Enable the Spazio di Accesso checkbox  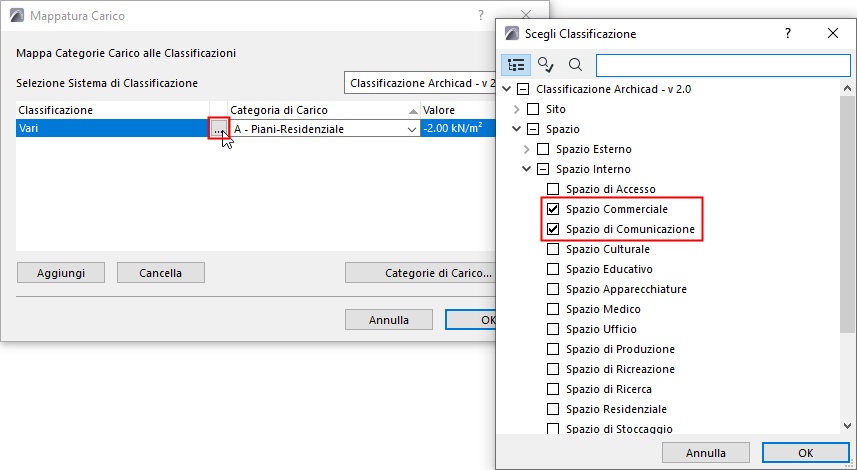click(x=553, y=189)
